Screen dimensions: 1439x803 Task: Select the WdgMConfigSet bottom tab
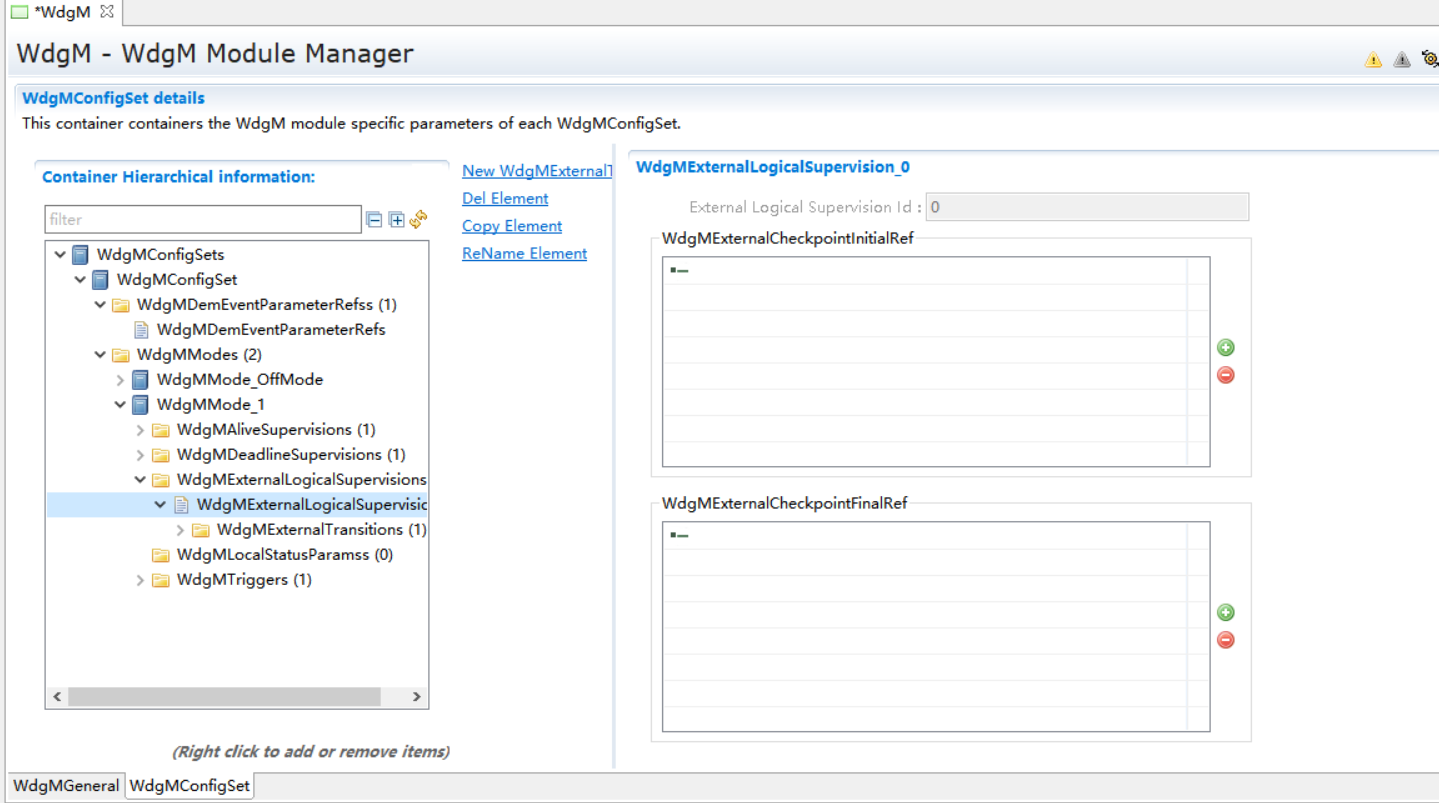pyautogui.click(x=189, y=786)
